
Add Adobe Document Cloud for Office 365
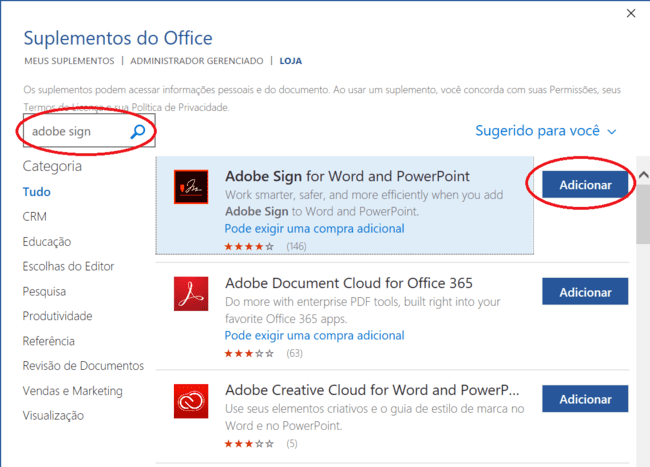point(585,292)
